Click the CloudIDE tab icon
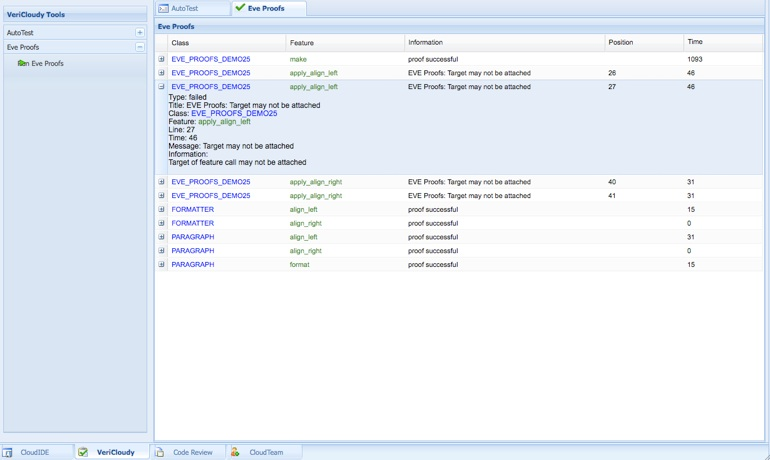Image resolution: width=770 pixels, height=460 pixels. (7, 453)
